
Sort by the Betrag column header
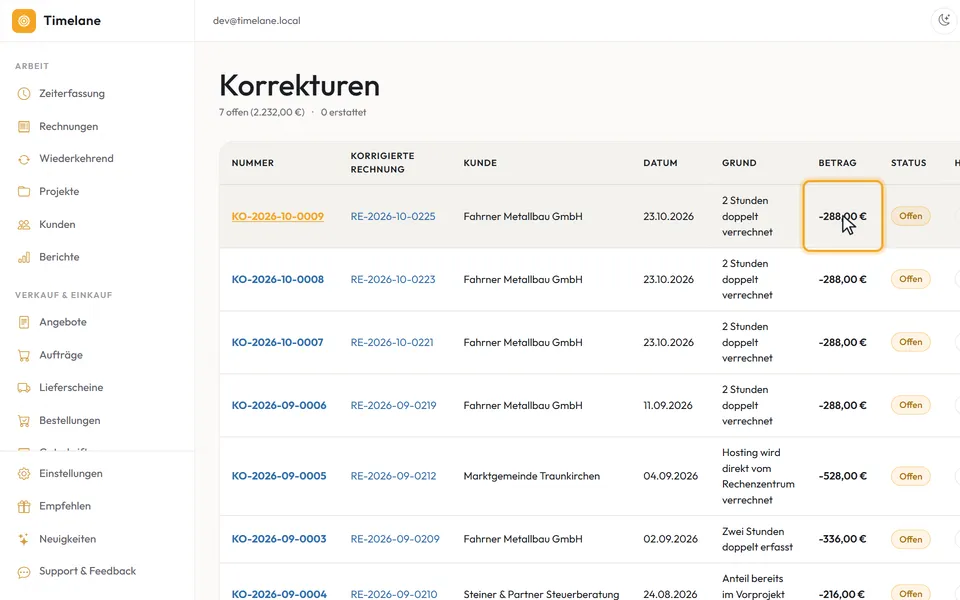pos(837,163)
